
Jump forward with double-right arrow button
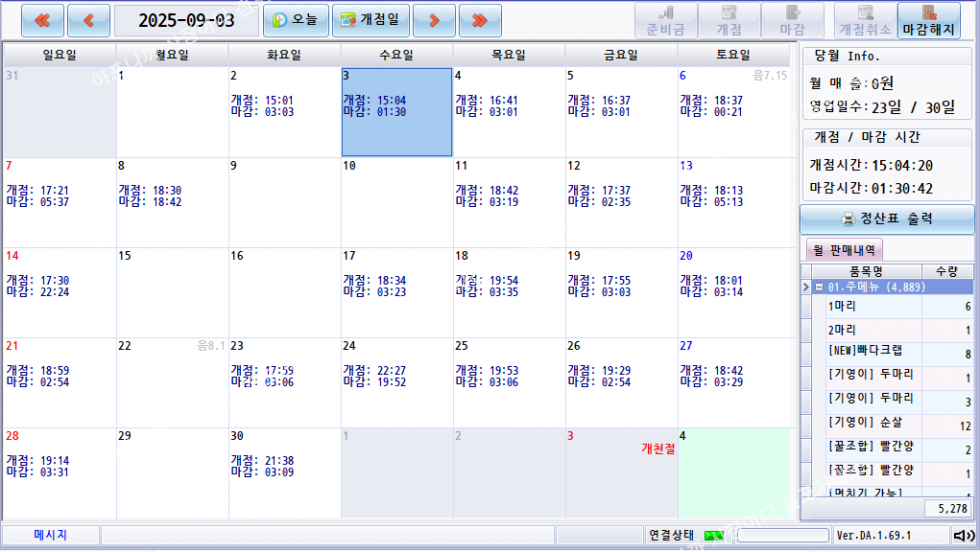(x=480, y=19)
